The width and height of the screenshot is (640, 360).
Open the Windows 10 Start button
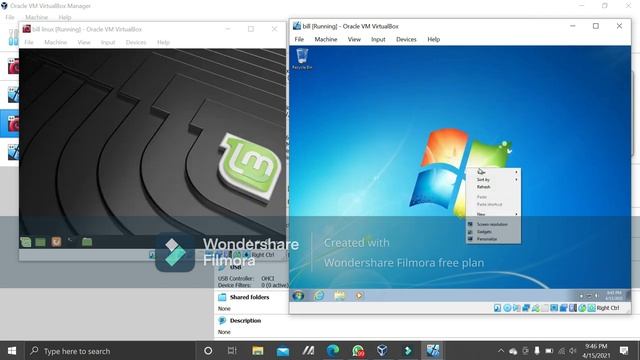[12, 351]
